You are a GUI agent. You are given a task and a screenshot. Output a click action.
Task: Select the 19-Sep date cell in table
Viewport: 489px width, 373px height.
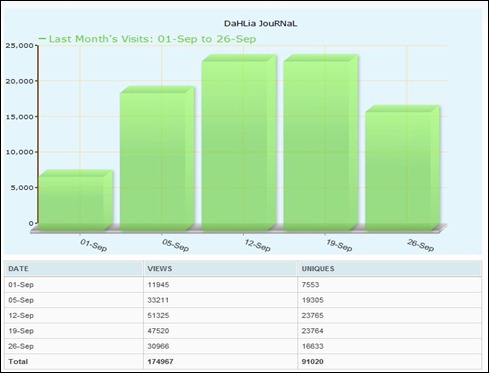(x=21, y=331)
